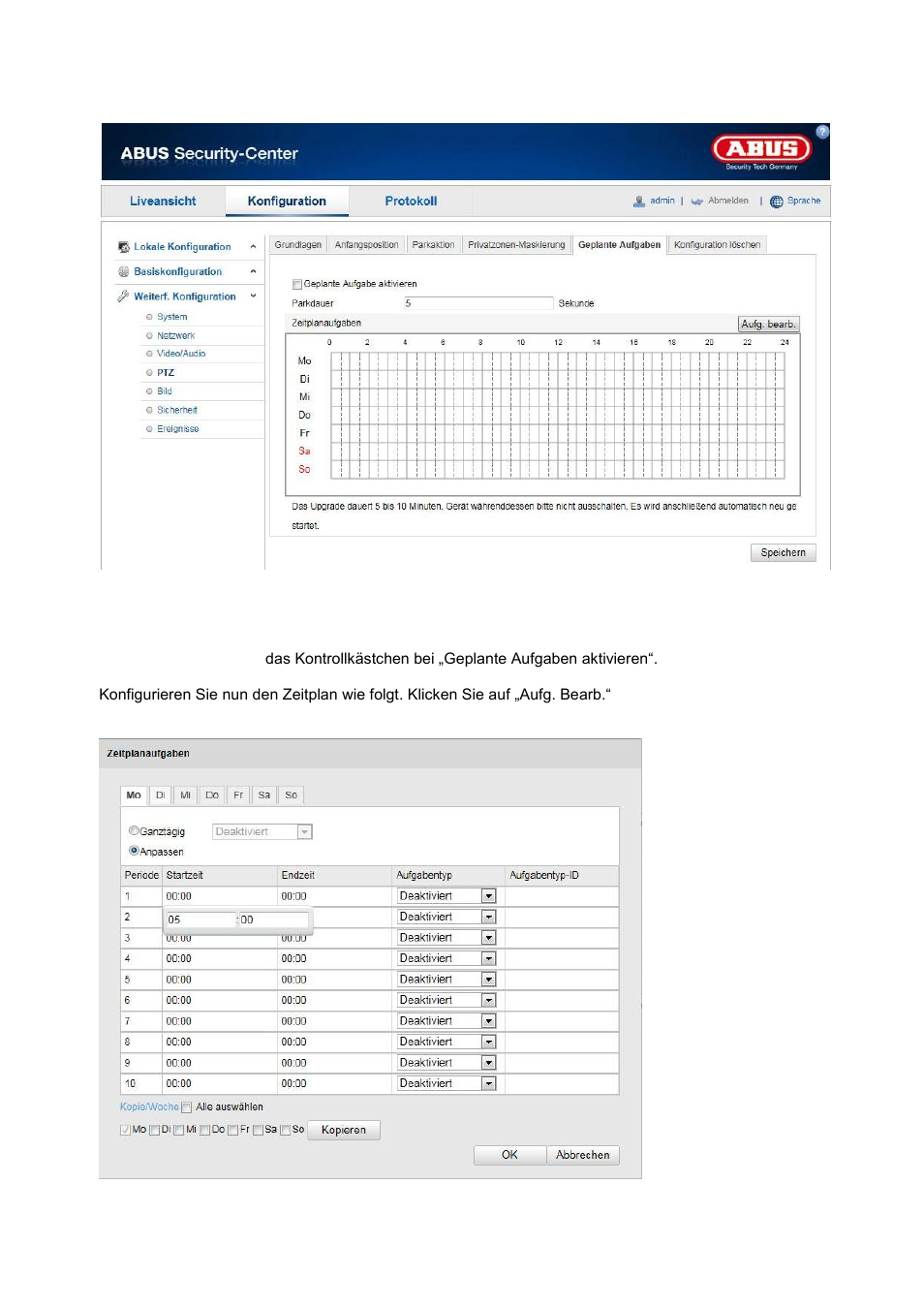924x1308 pixels.
Task: Enable Geplante Aufgabe aktivieren checkbox
Action: pyautogui.click(x=297, y=284)
